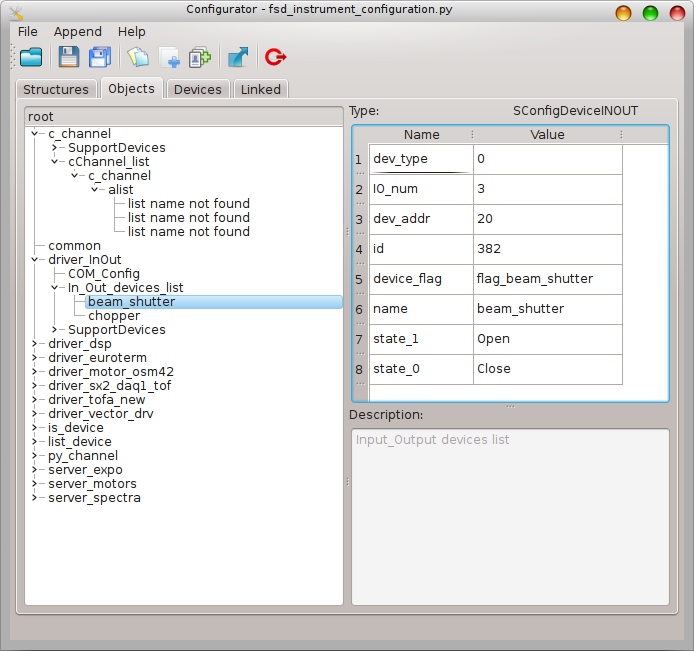Viewport: 694px width, 651px height.
Task: Expand the driver_dsp tree node
Action: [36, 344]
